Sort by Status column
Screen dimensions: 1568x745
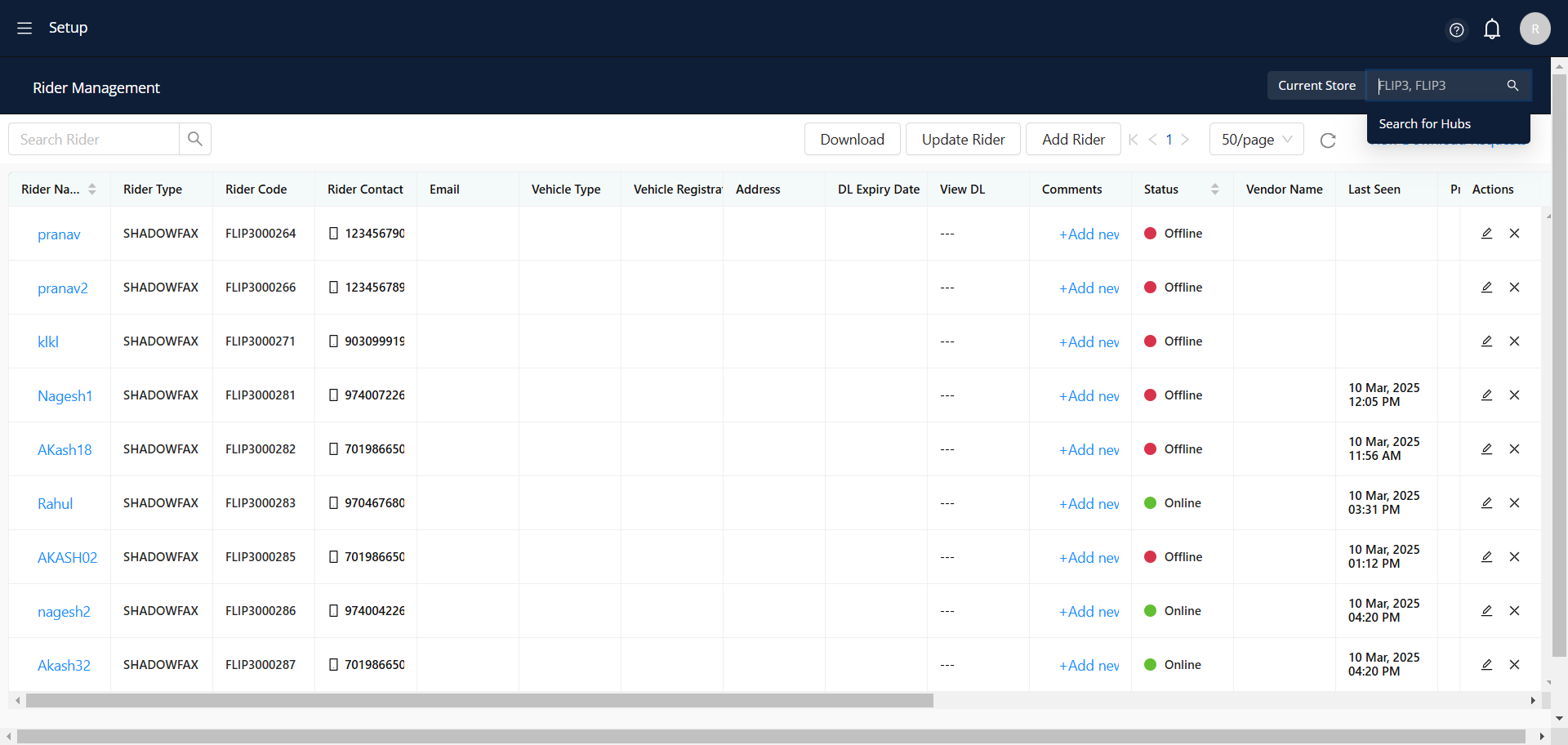[x=1215, y=189]
